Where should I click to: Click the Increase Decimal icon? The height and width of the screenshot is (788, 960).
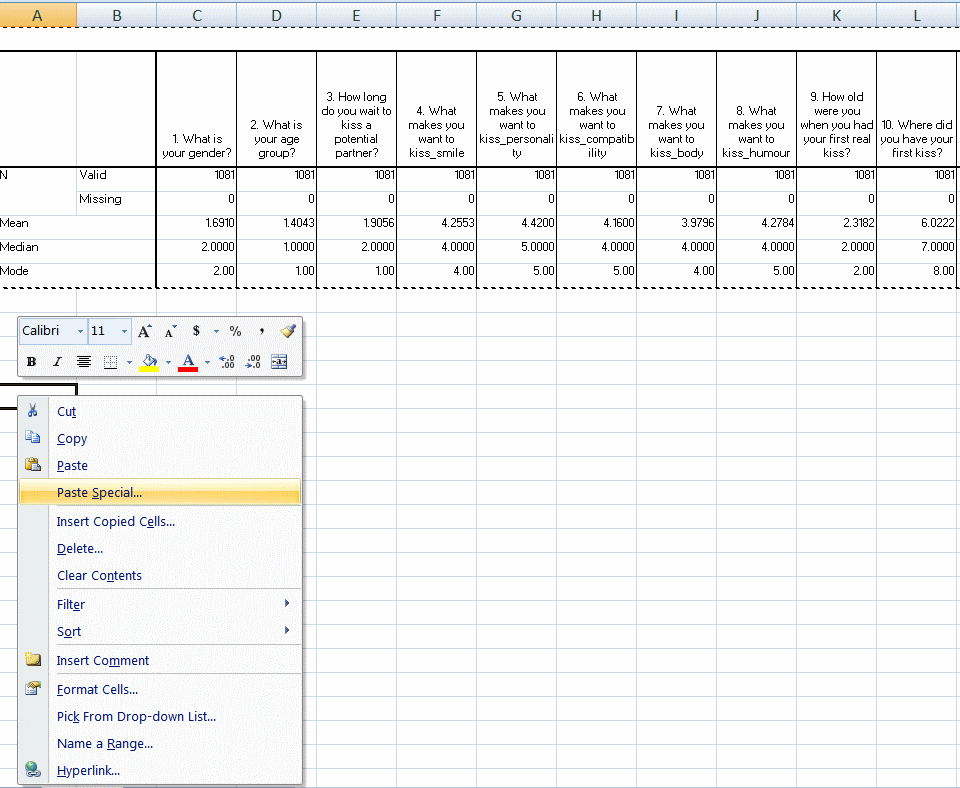point(227,362)
